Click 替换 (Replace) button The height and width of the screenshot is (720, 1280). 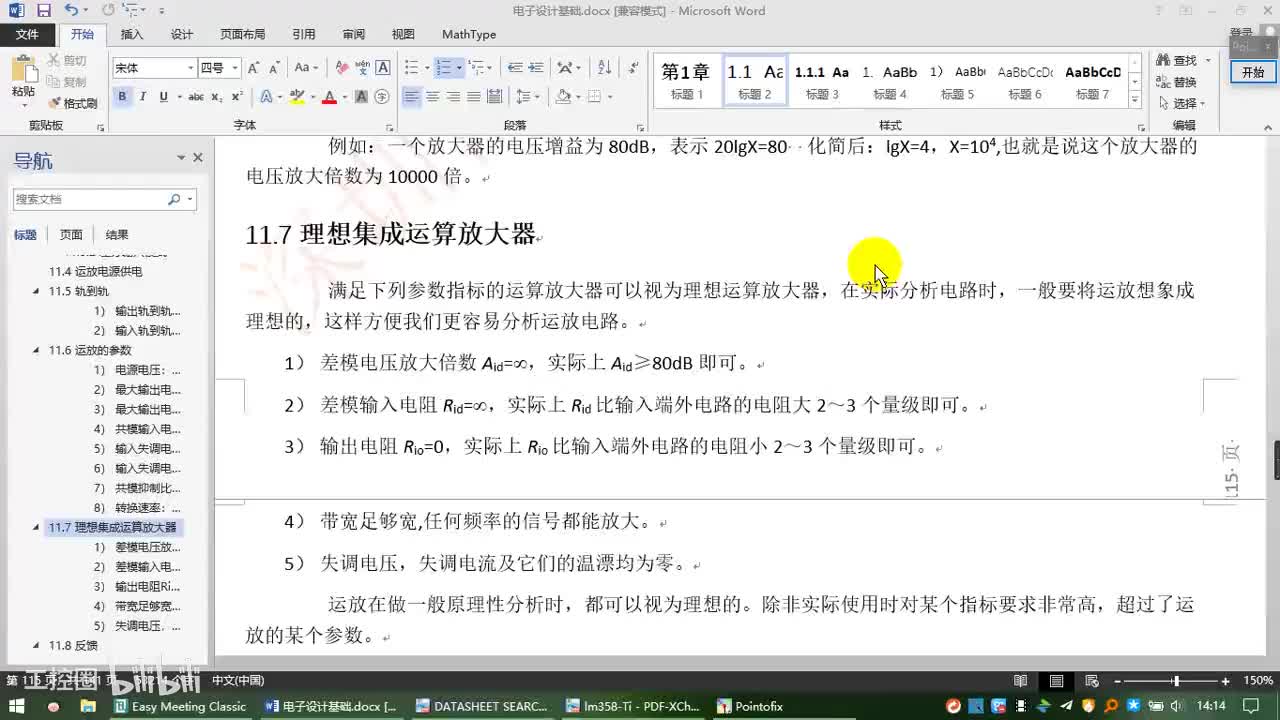(x=1177, y=82)
